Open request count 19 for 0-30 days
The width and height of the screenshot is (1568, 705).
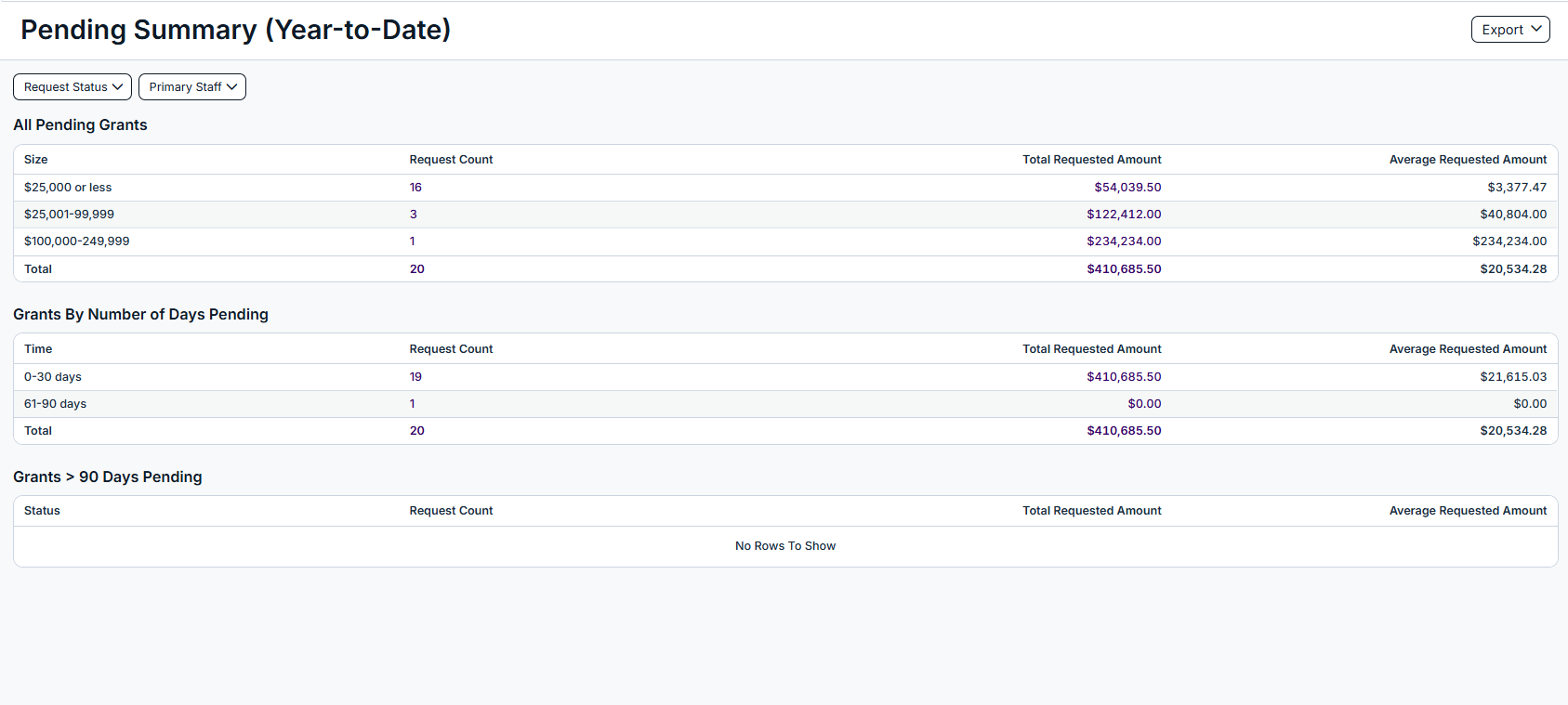415,377
